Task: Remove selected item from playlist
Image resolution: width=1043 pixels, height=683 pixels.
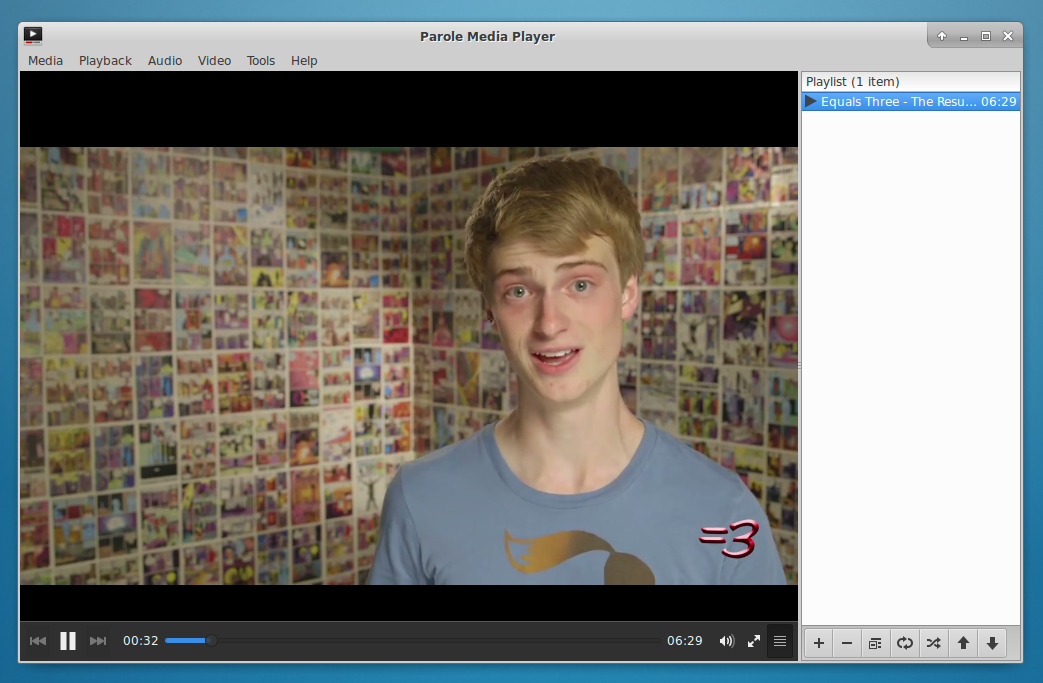Action: [x=846, y=643]
